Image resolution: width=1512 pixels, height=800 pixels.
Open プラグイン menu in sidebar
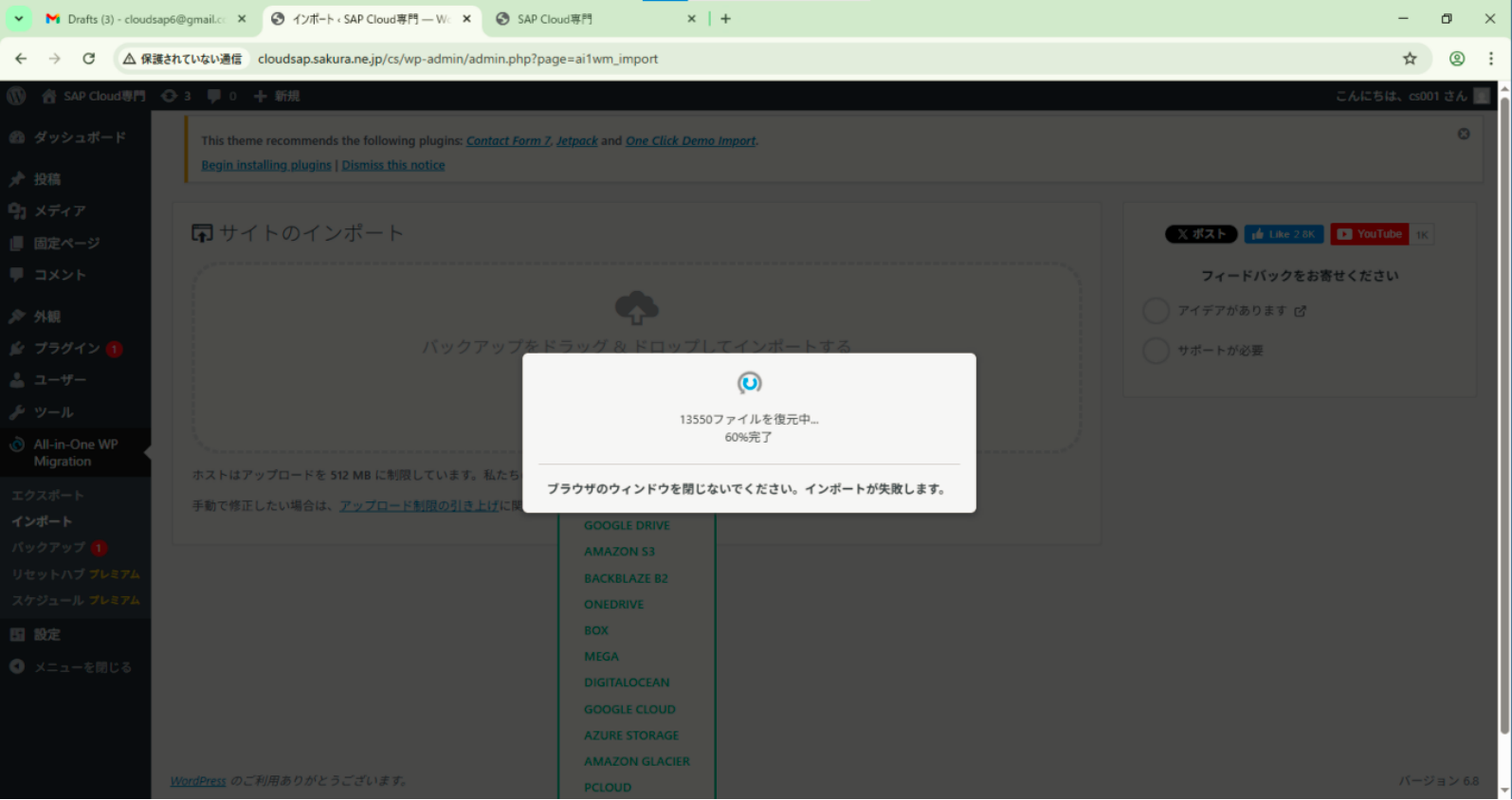pyautogui.click(x=75, y=348)
